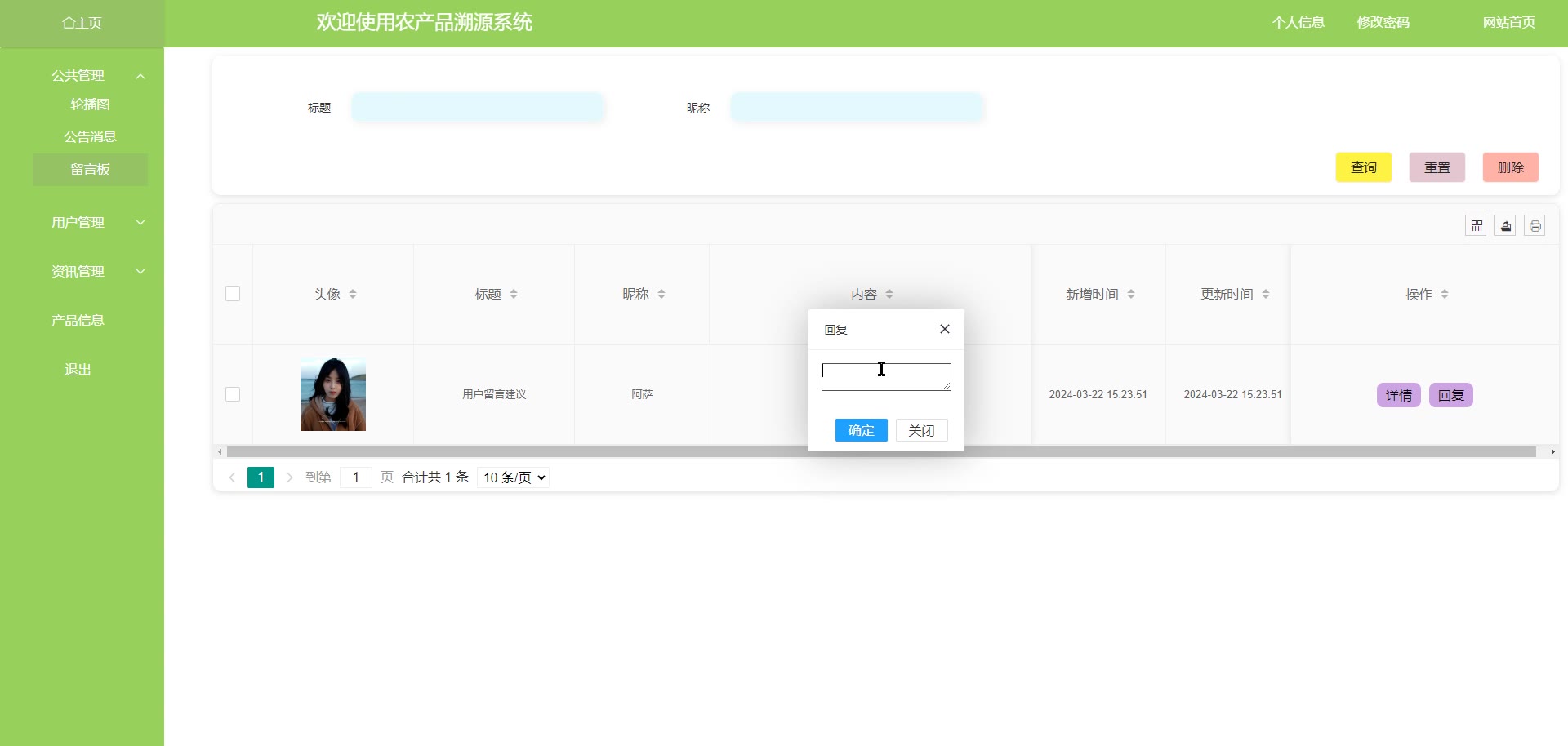The height and width of the screenshot is (746, 1568).
Task: Focus the 标题 search field
Action: 478,108
